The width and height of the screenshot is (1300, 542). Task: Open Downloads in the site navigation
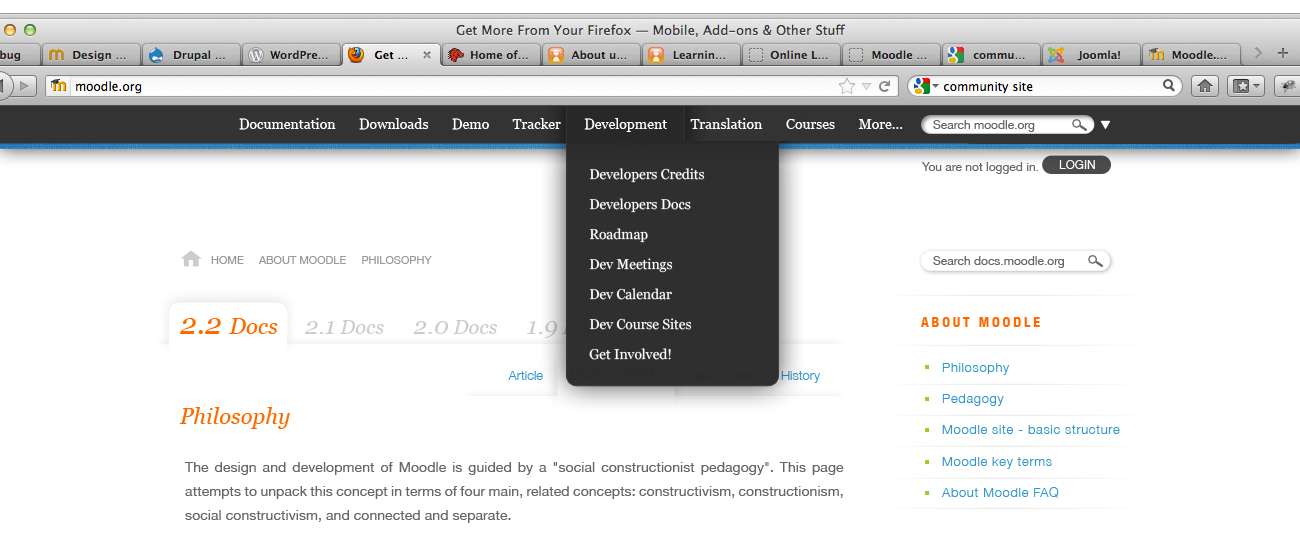(x=393, y=124)
